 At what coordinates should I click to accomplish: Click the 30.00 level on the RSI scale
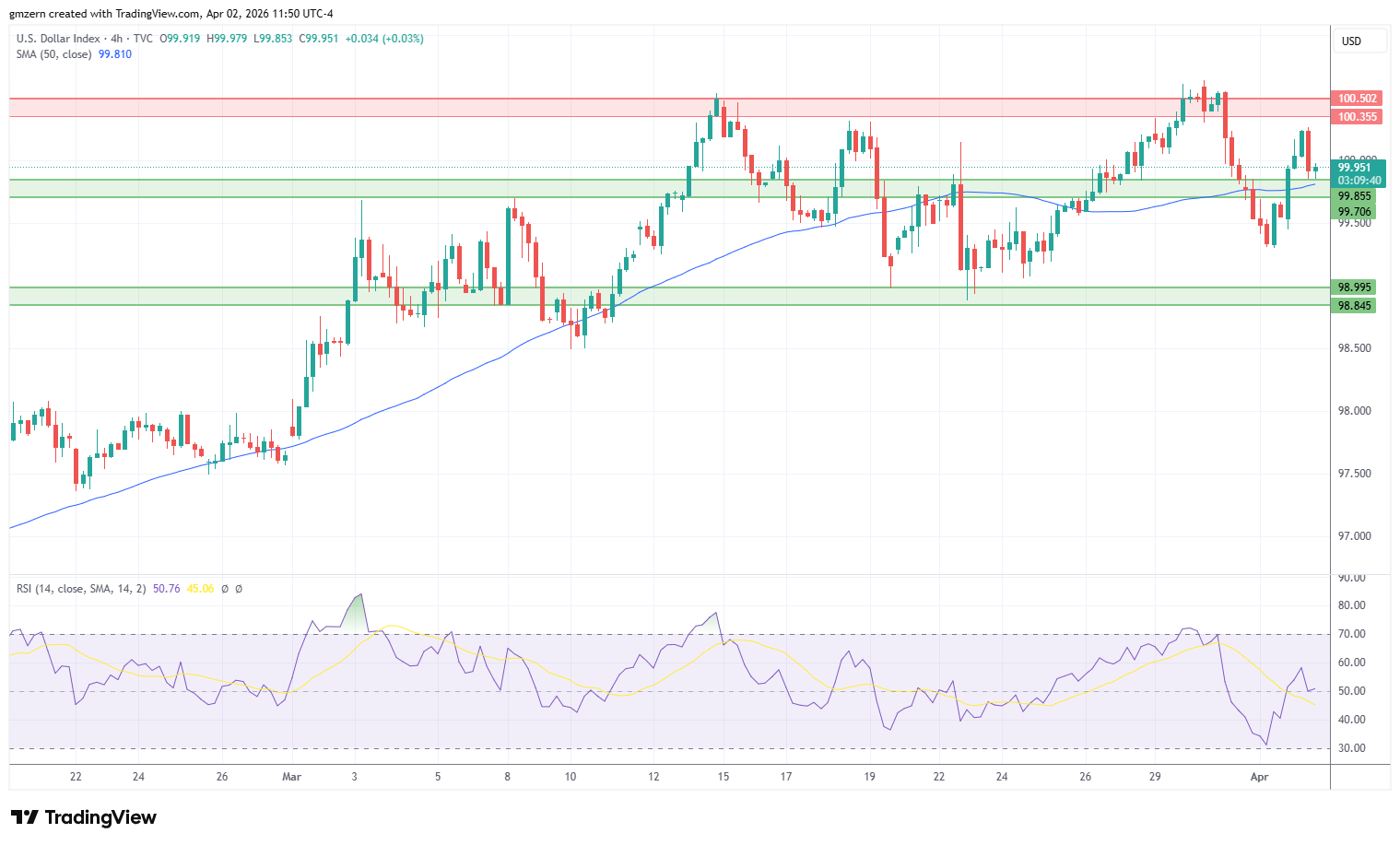1351,748
